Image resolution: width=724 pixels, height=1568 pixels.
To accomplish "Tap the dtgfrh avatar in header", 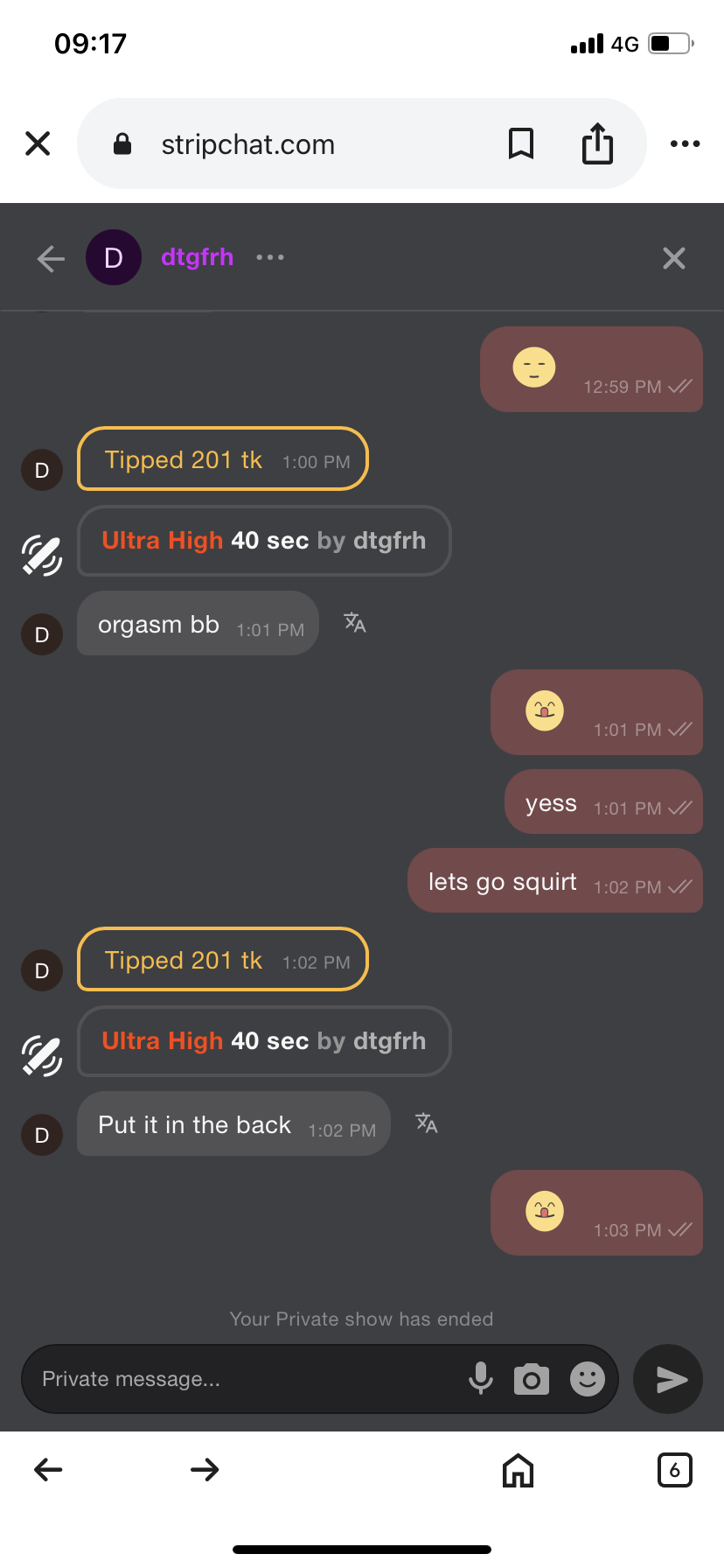I will pos(114,258).
